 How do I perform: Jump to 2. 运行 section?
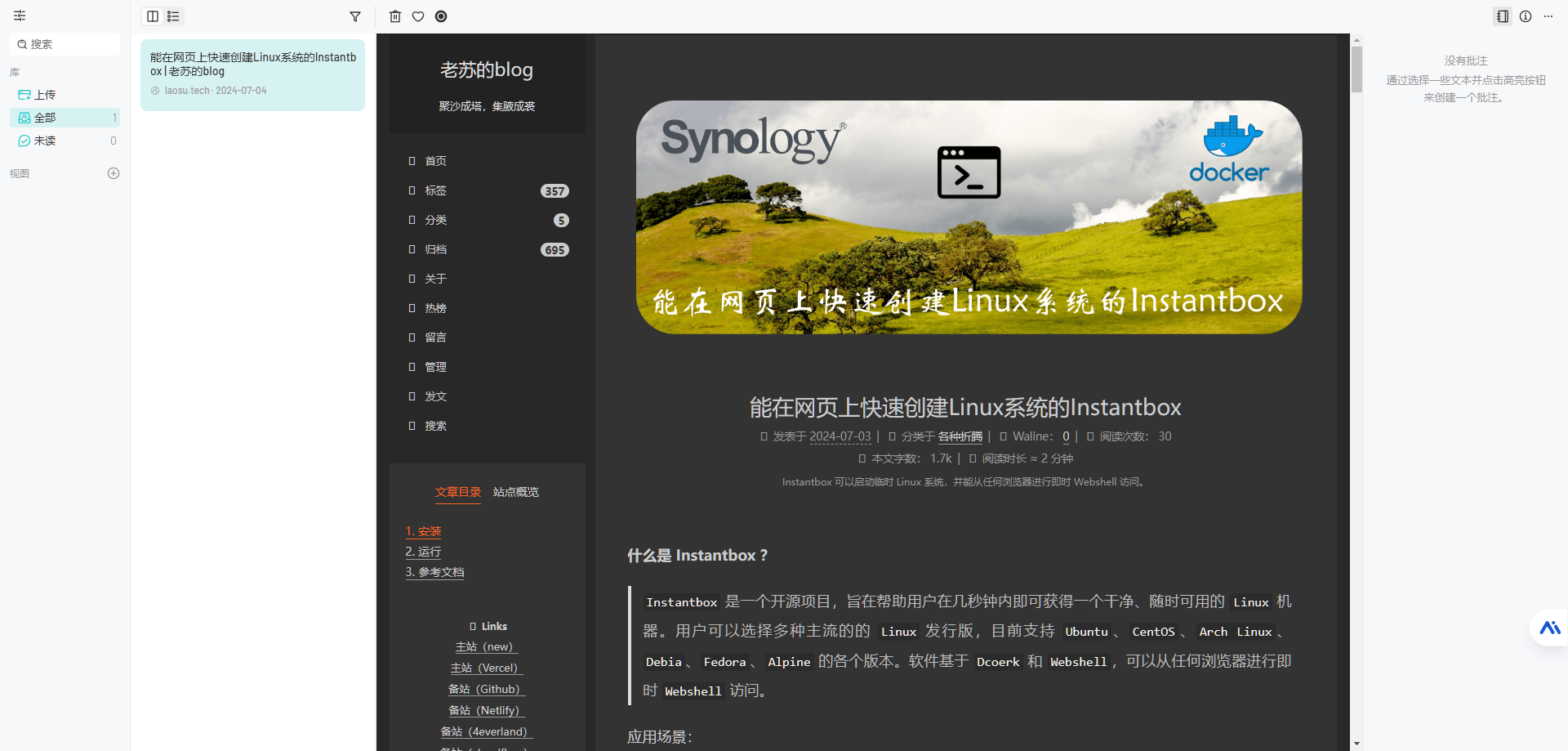[x=423, y=552]
